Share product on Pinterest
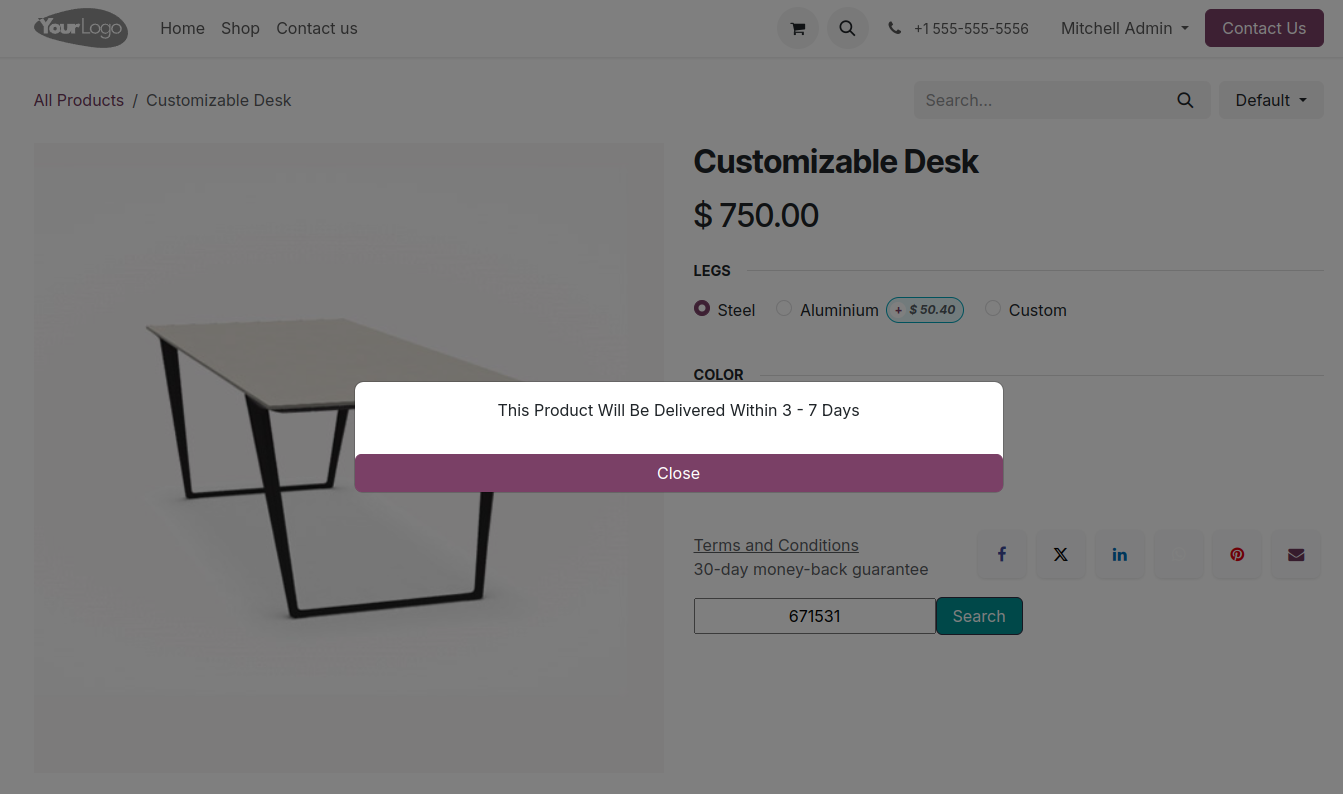 click(1238, 555)
